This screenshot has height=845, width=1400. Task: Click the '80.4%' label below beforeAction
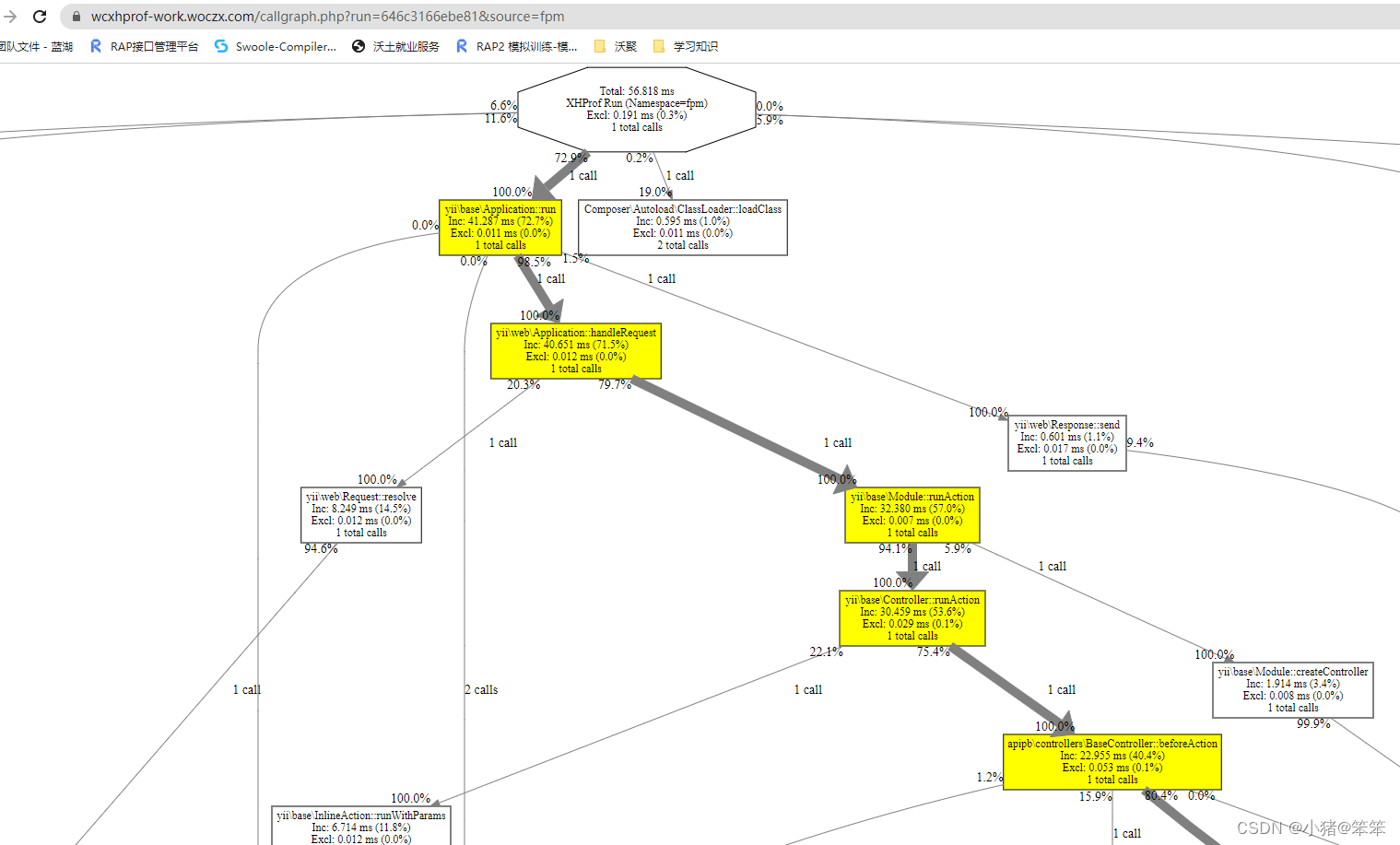pos(1161,795)
